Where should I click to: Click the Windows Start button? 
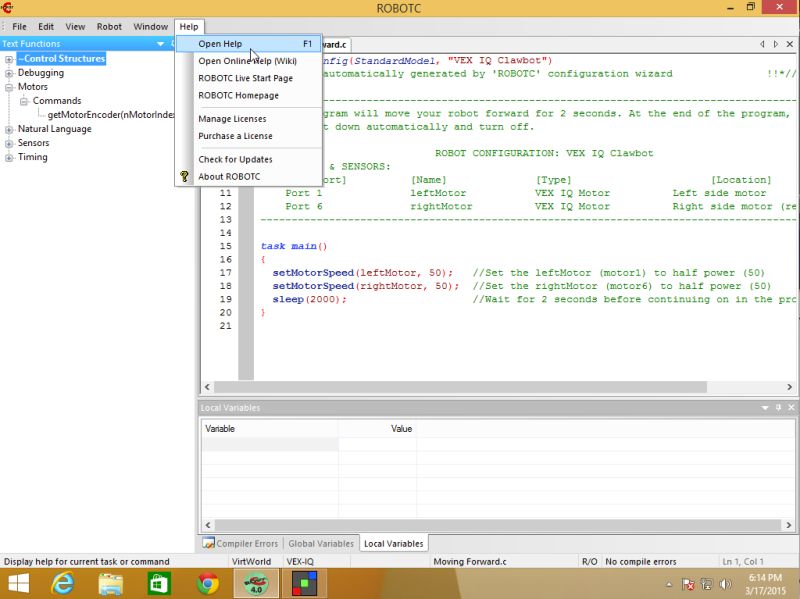(18, 582)
